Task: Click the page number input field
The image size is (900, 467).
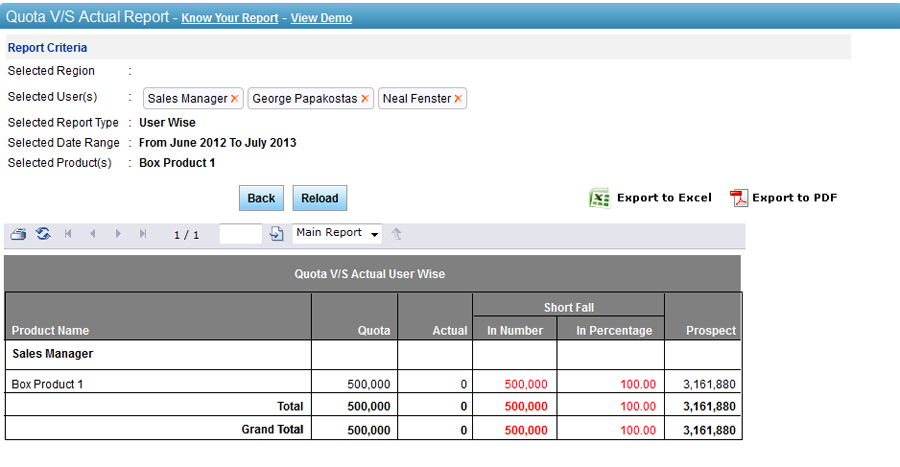Action: click(x=240, y=234)
